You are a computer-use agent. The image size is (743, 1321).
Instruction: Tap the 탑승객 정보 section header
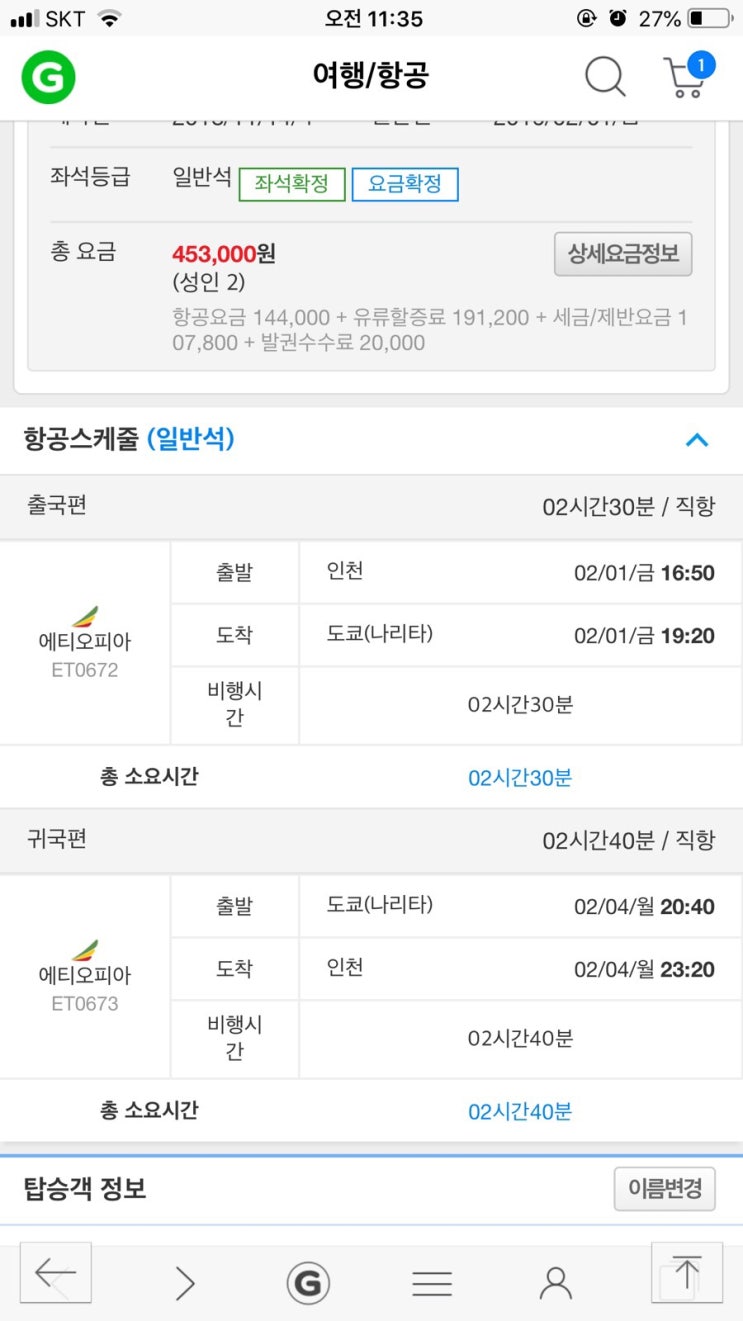(85, 1189)
